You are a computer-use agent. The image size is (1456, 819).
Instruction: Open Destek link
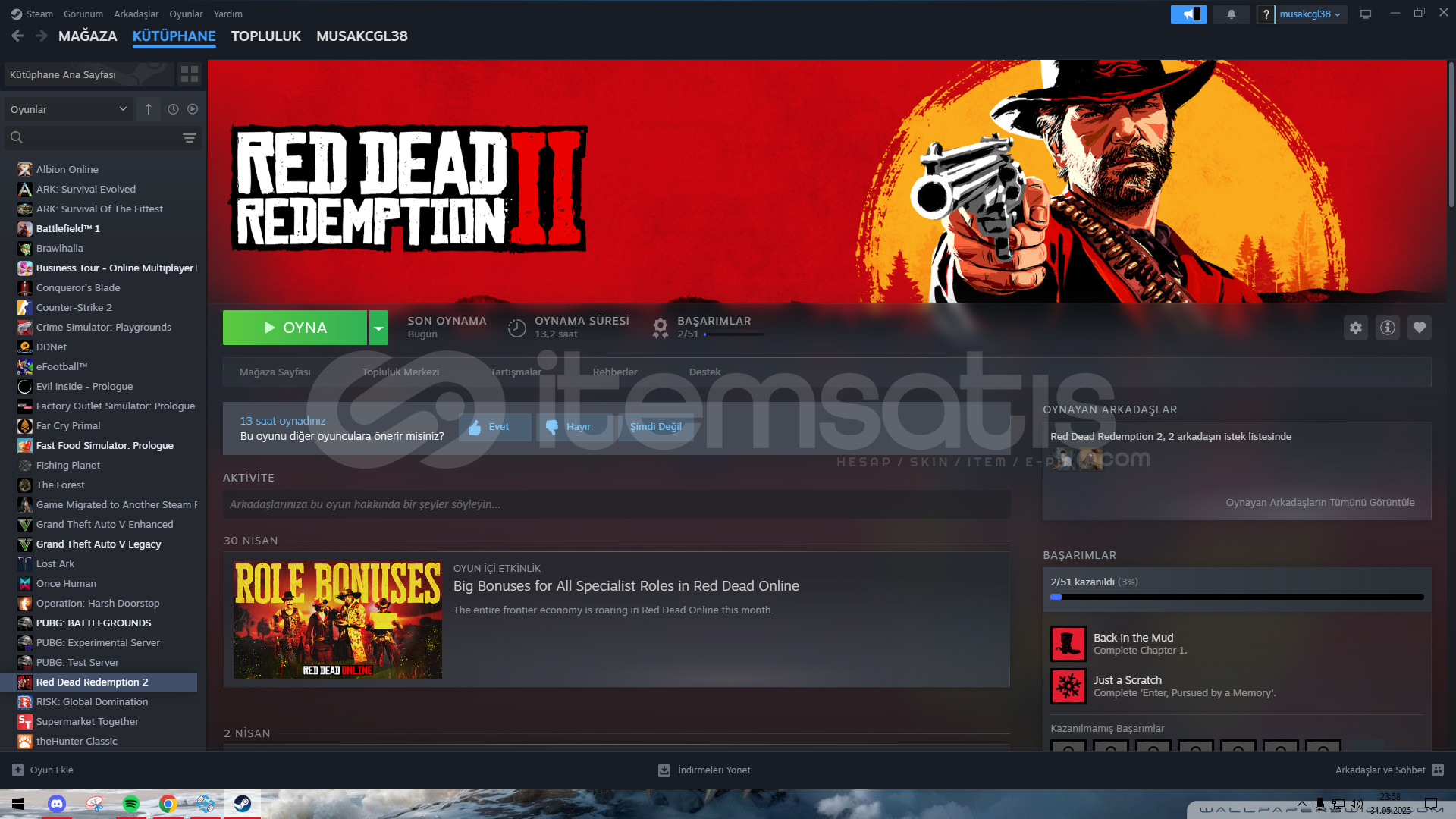pyautogui.click(x=704, y=372)
